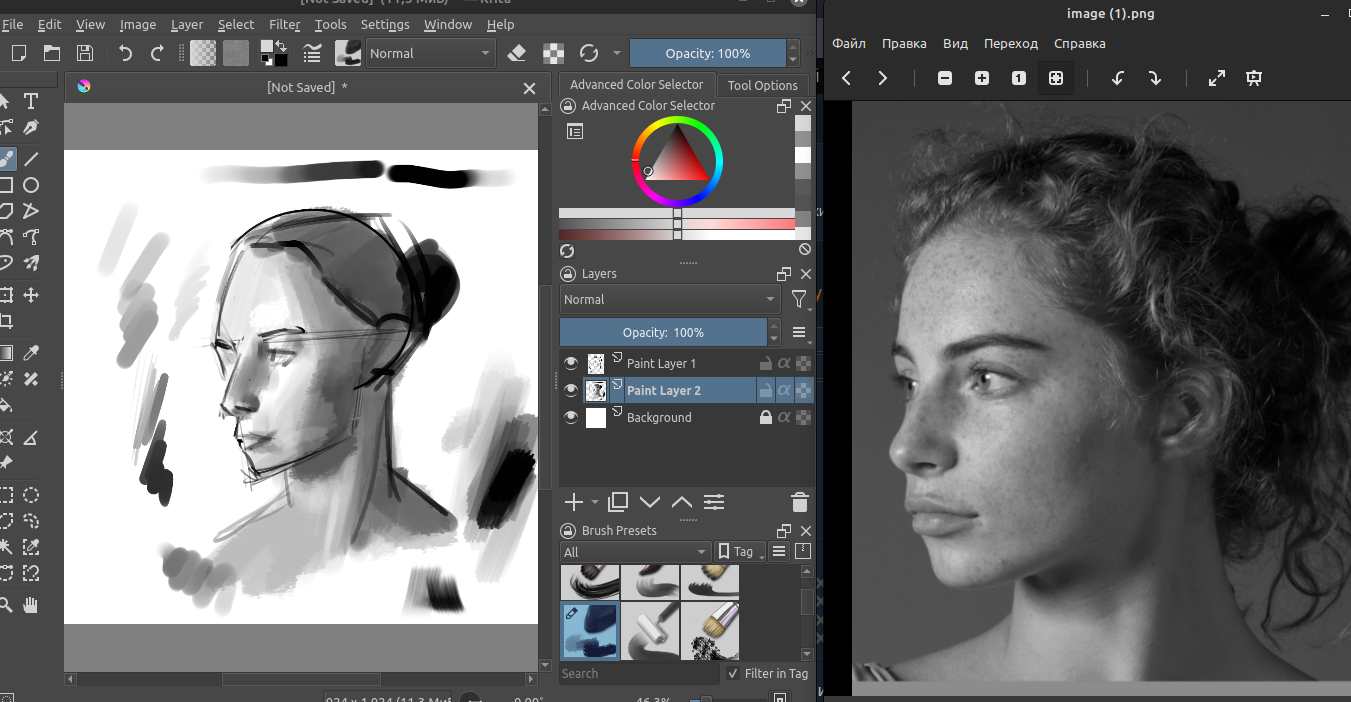This screenshot has width=1351, height=702.
Task: Rotate image clockwise in image viewer
Action: pos(1155,78)
